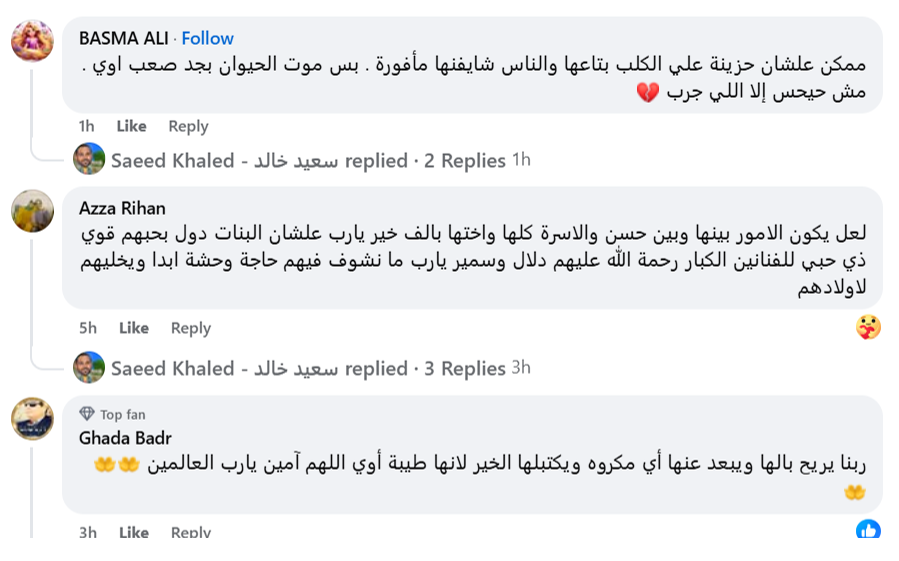
Task: Open care reaction emoji on Azza Rihan's comment
Action: (868, 328)
